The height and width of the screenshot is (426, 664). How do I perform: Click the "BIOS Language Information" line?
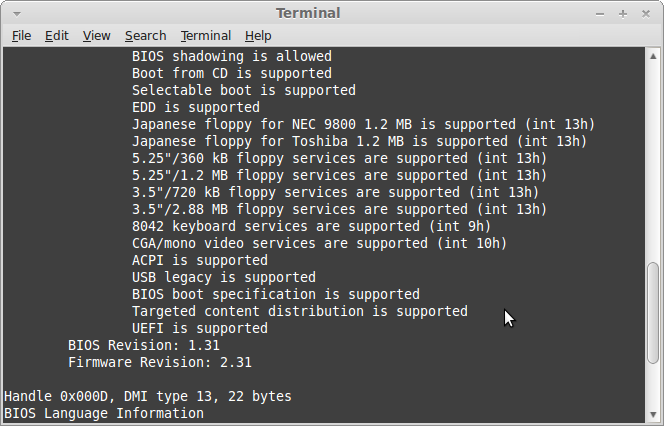104,413
